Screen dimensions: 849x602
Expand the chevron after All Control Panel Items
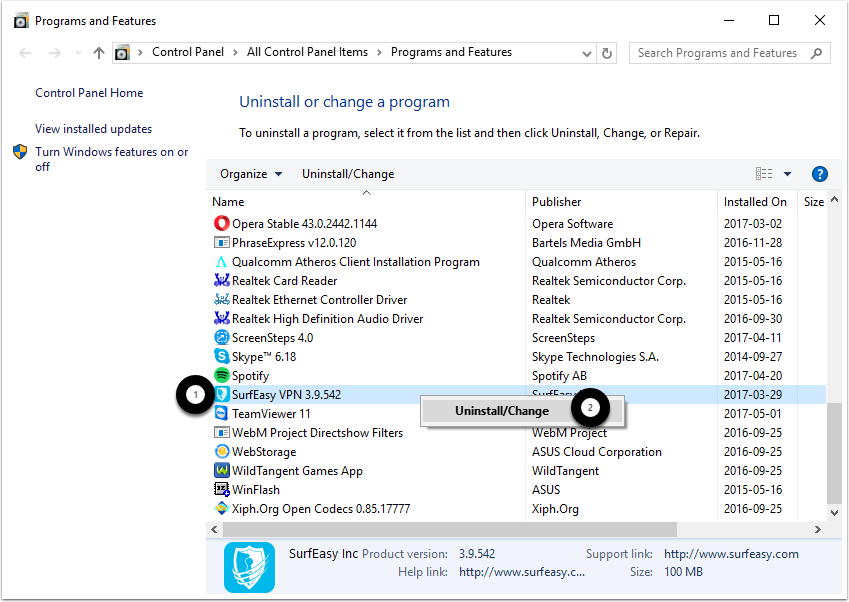pyautogui.click(x=380, y=53)
